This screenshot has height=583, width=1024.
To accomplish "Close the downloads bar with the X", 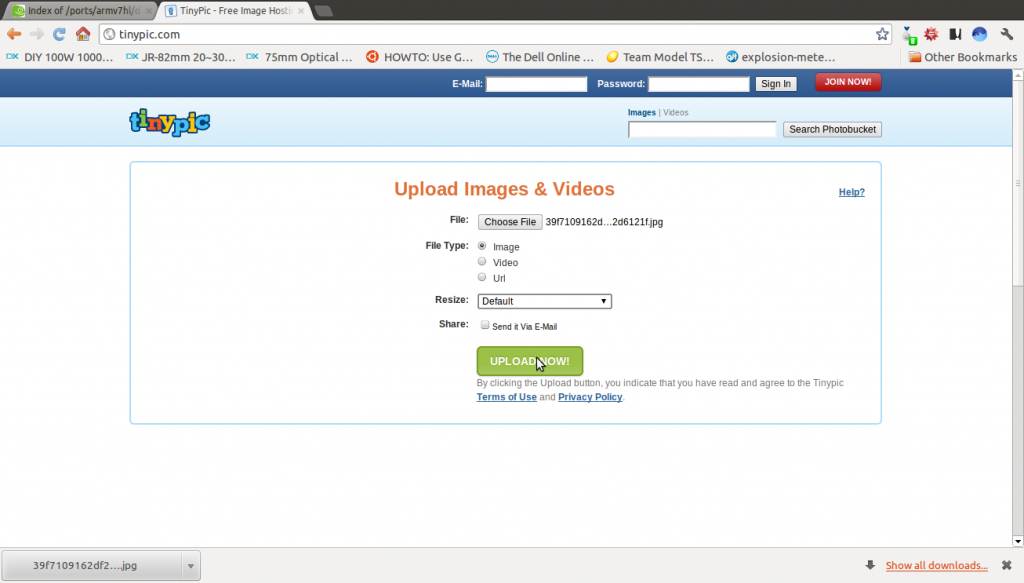I will (x=1007, y=565).
